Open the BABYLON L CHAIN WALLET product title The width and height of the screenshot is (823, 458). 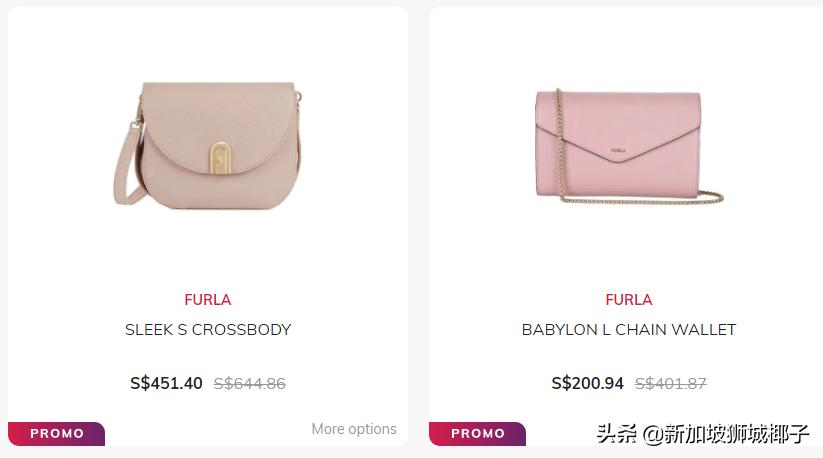pyautogui.click(x=629, y=329)
